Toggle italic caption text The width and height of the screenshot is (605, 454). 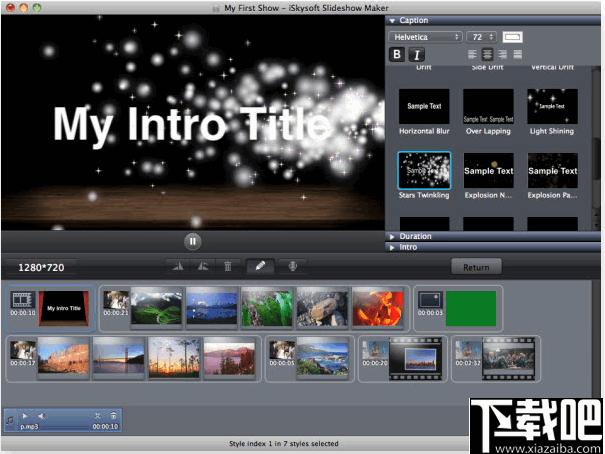click(x=417, y=55)
